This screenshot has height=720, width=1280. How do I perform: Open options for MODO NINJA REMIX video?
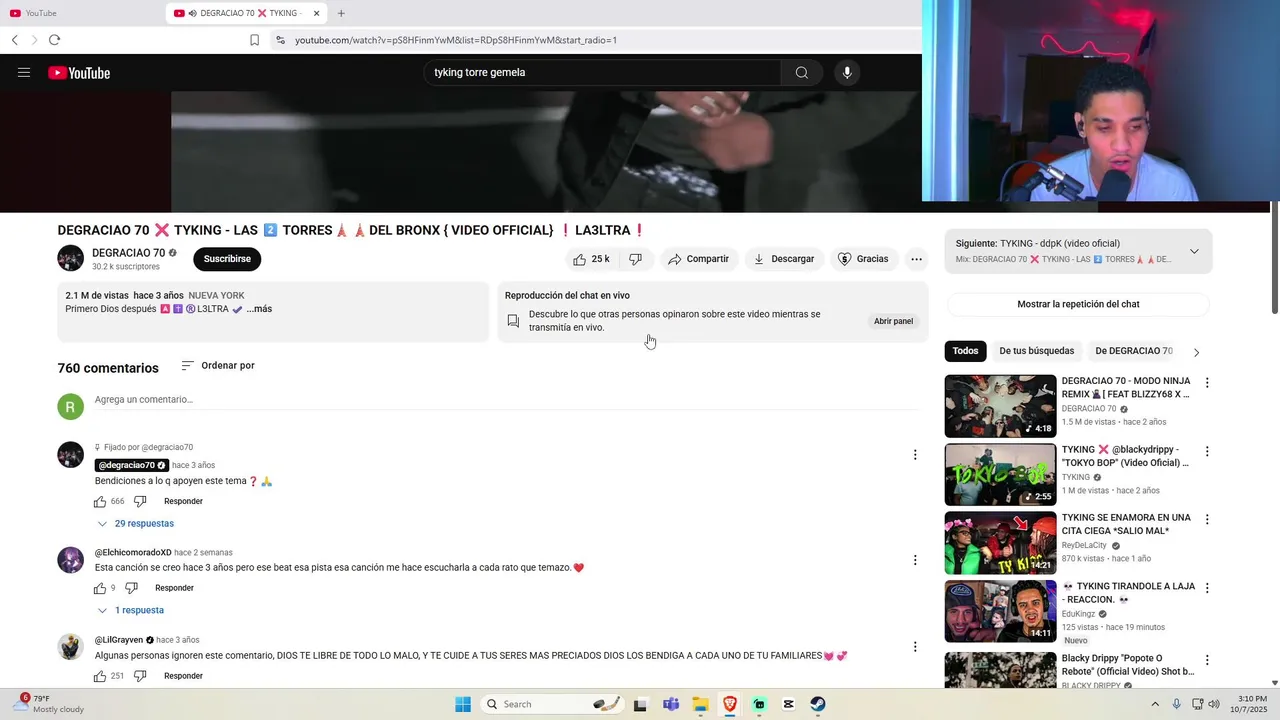point(1207,383)
